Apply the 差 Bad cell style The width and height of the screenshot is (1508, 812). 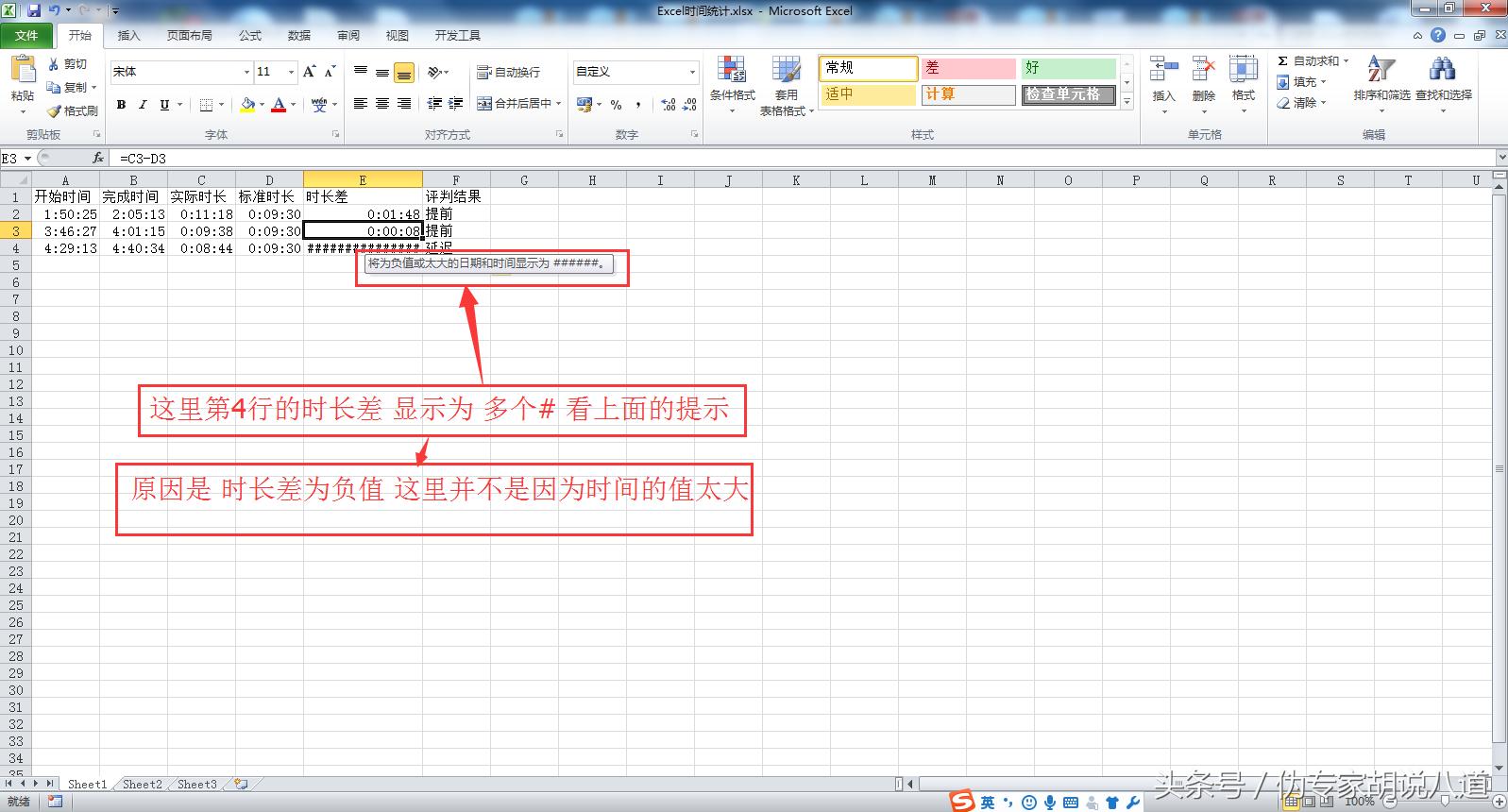[968, 68]
